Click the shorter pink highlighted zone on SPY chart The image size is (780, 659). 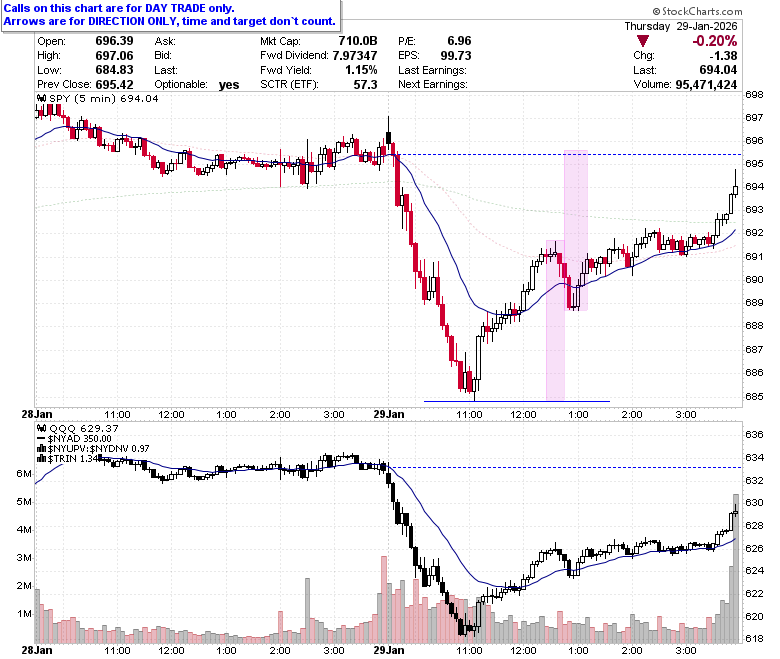(555, 320)
